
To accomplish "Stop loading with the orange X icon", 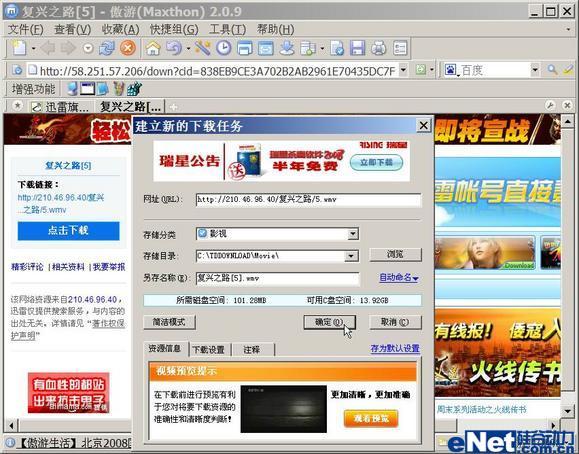I will (x=127, y=48).
